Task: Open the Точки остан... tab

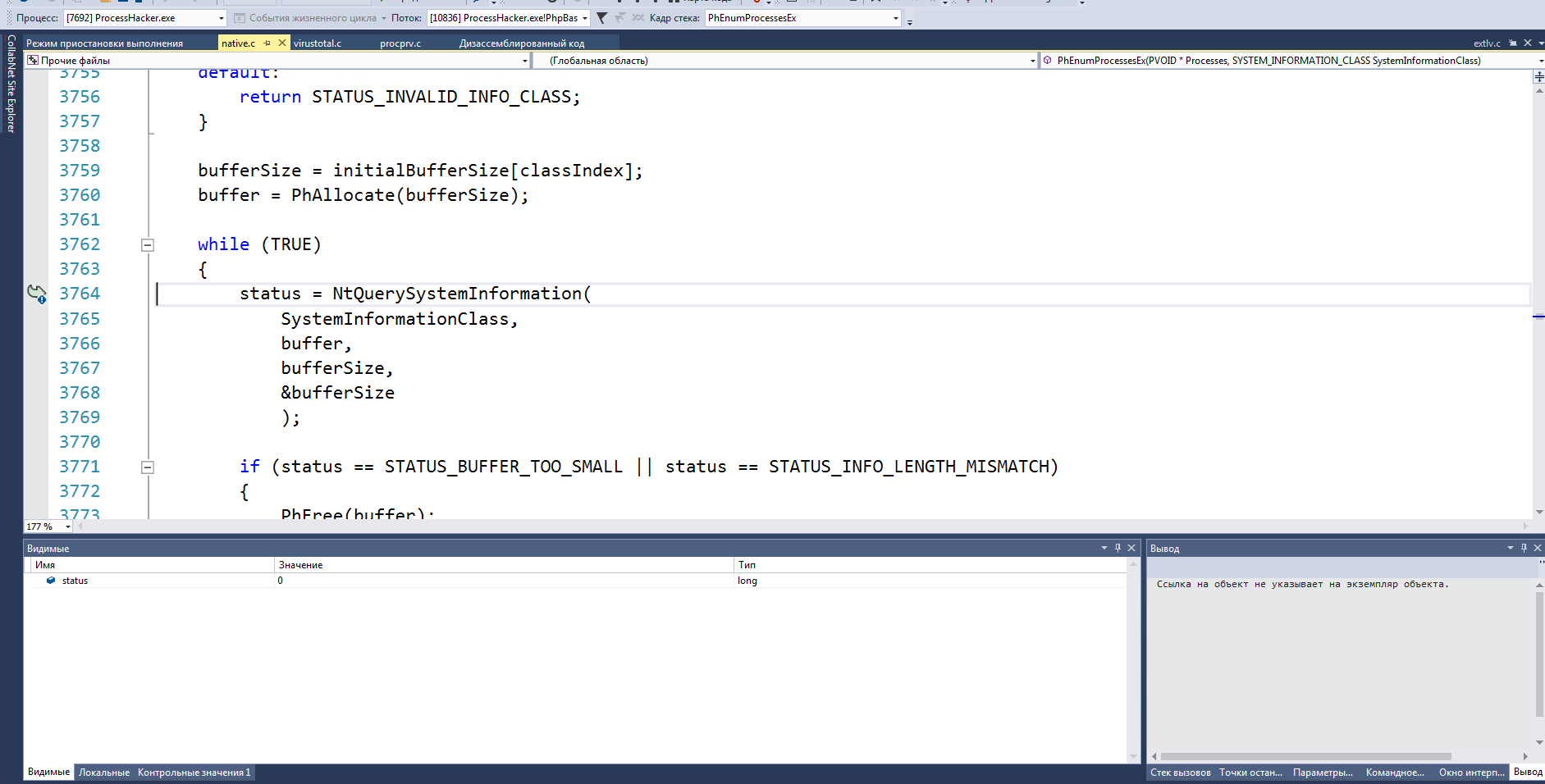Action: click(x=1250, y=773)
